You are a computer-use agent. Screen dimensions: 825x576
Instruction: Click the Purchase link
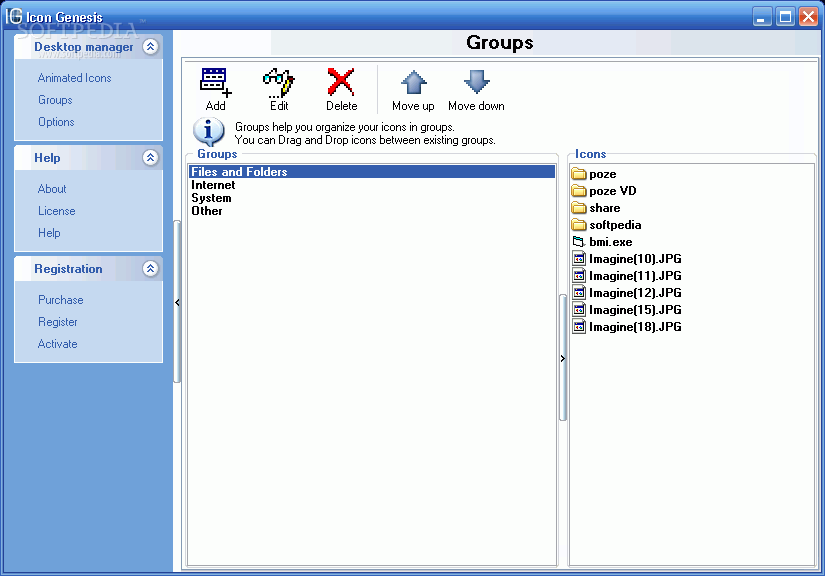[61, 300]
